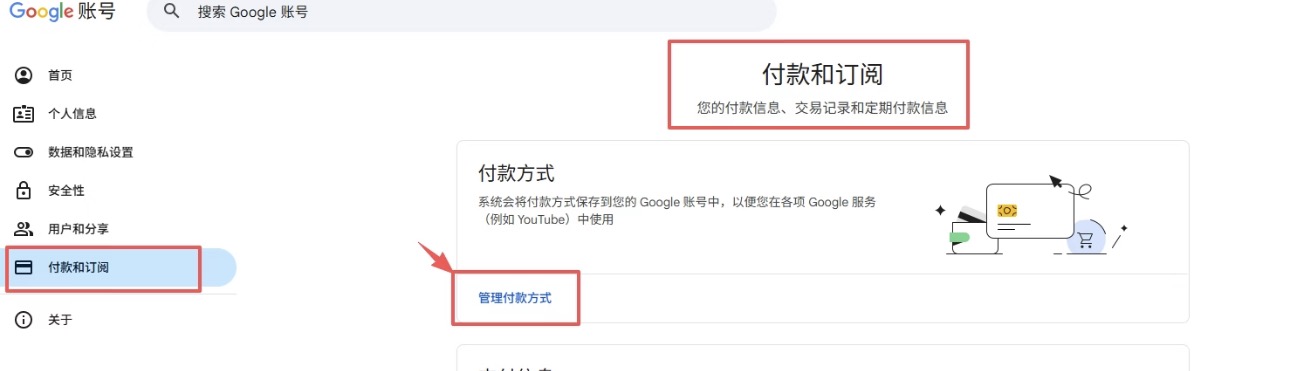Click the 首页 person icon
Viewport: 1290px width, 371px height.
pos(23,76)
